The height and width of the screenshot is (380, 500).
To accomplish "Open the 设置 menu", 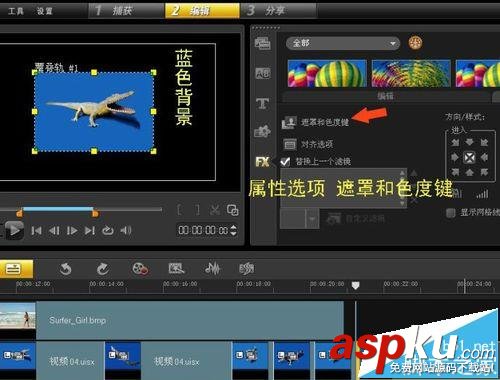I will [x=44, y=11].
